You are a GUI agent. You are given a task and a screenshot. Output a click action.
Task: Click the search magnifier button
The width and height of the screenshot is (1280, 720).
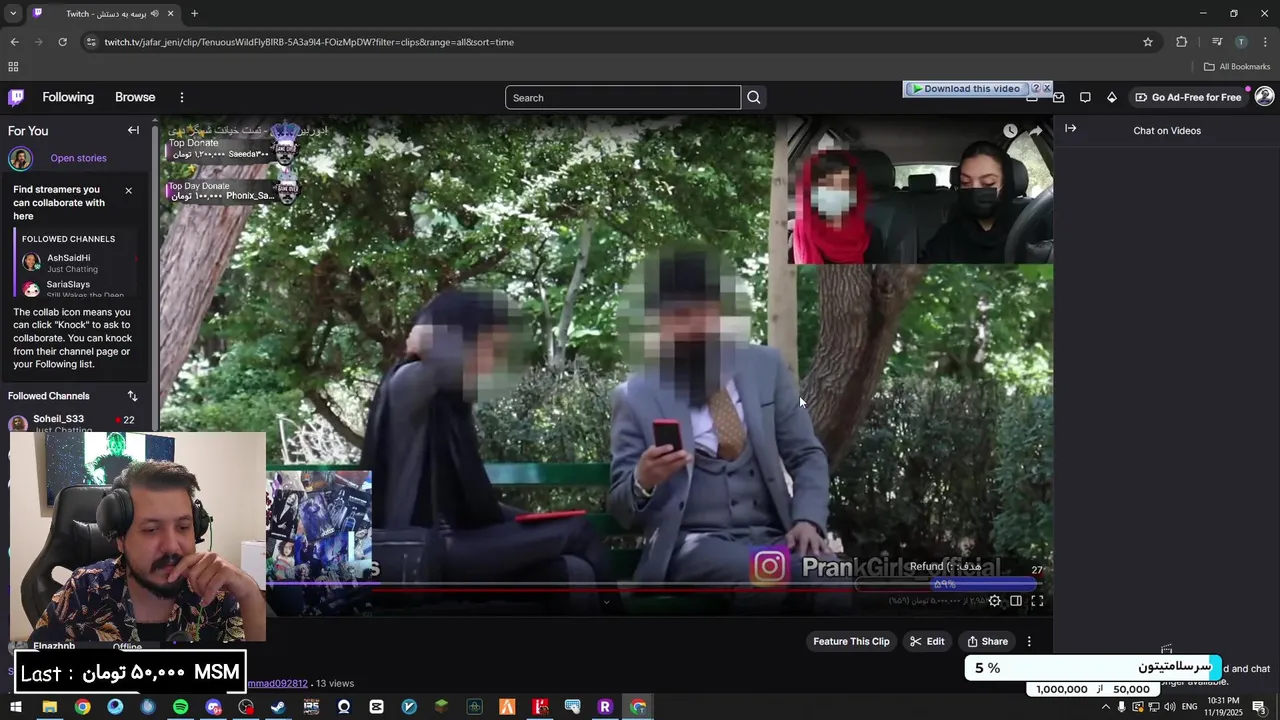754,97
